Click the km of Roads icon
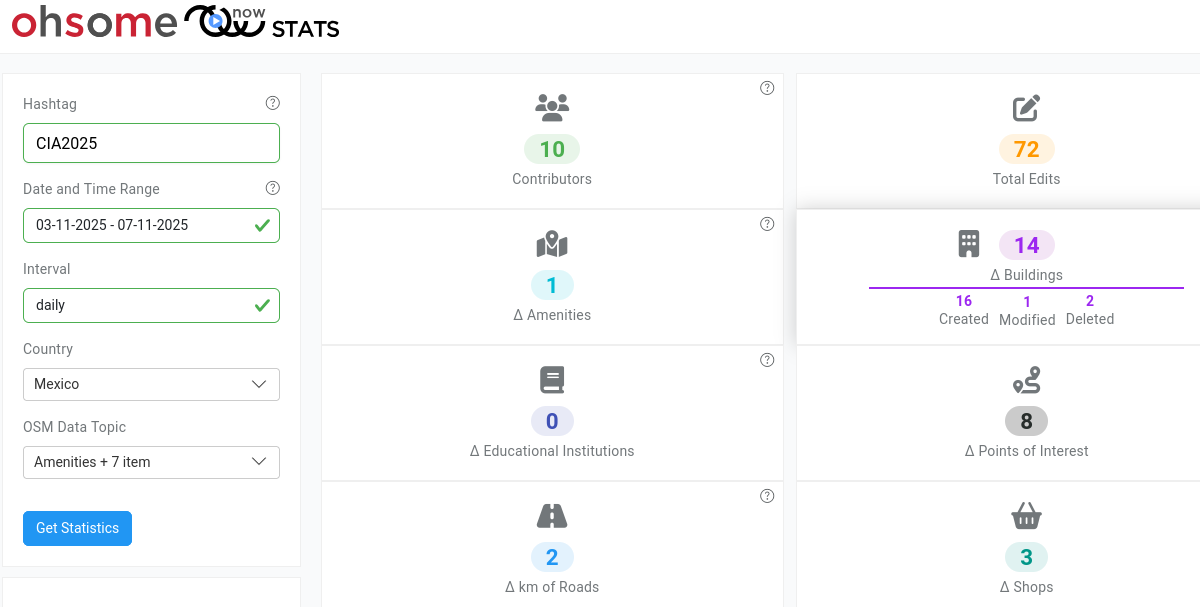This screenshot has width=1200, height=607. coord(552,516)
